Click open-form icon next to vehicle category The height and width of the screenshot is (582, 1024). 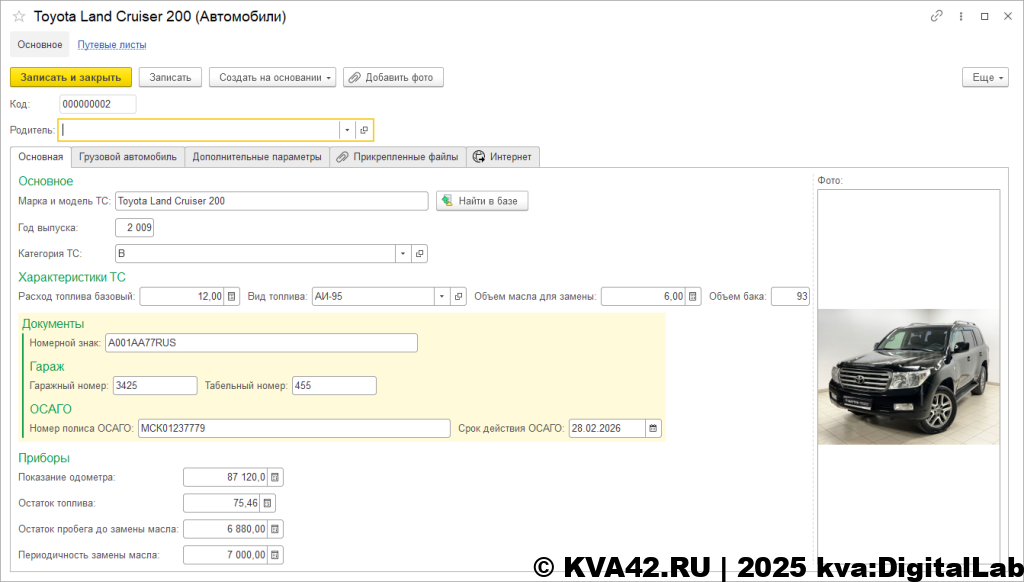pos(420,254)
